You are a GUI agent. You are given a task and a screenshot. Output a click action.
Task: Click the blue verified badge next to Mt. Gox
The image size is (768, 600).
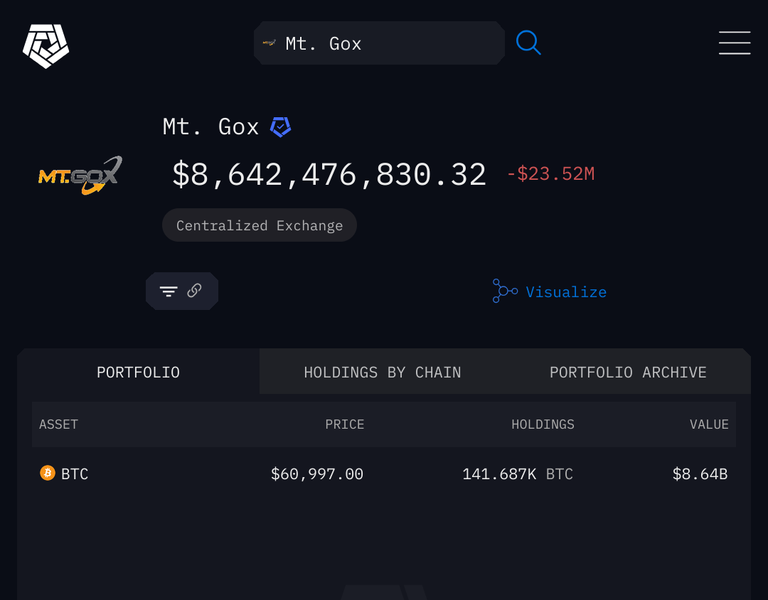point(281,127)
